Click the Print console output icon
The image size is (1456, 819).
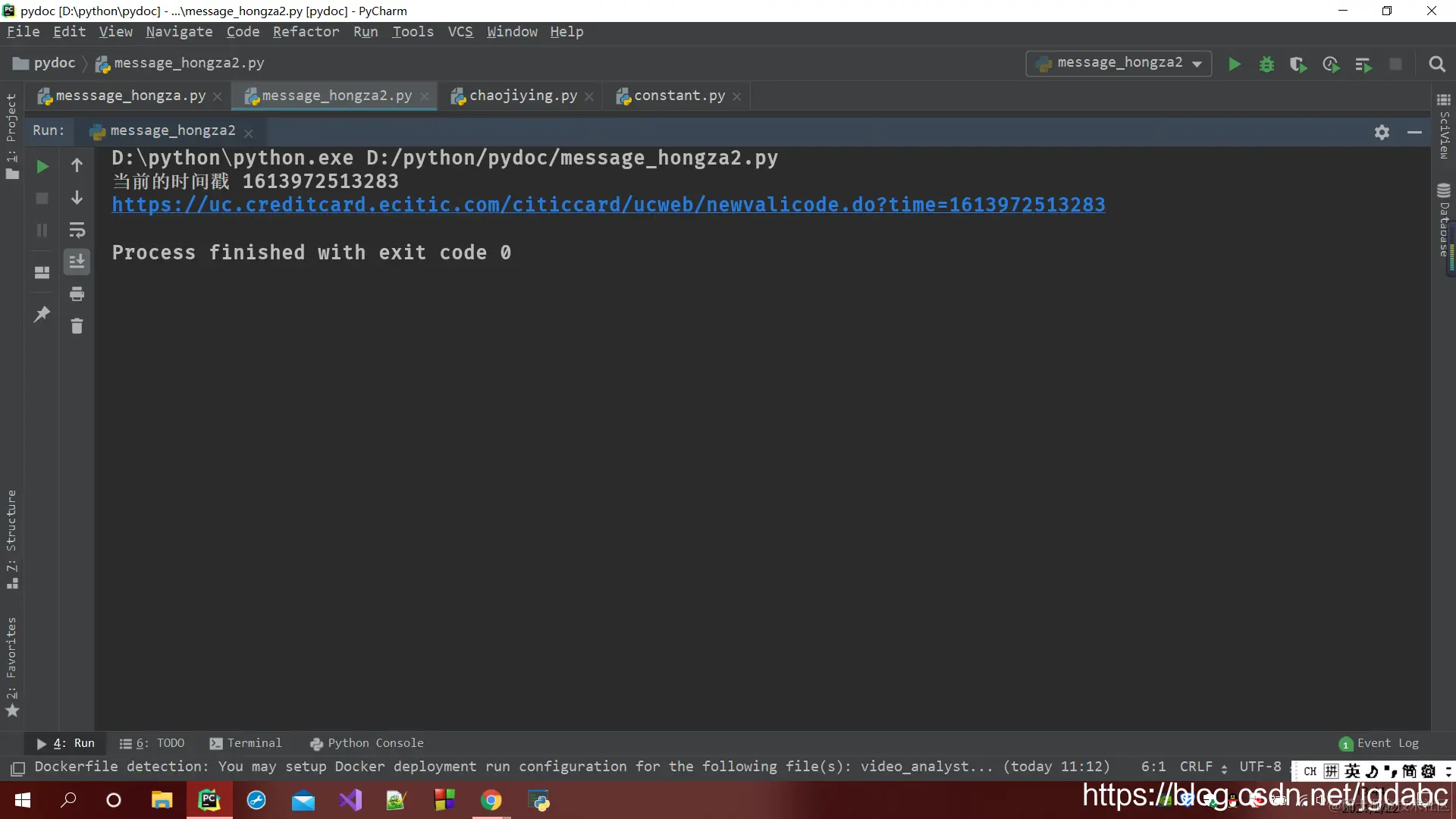(x=77, y=294)
